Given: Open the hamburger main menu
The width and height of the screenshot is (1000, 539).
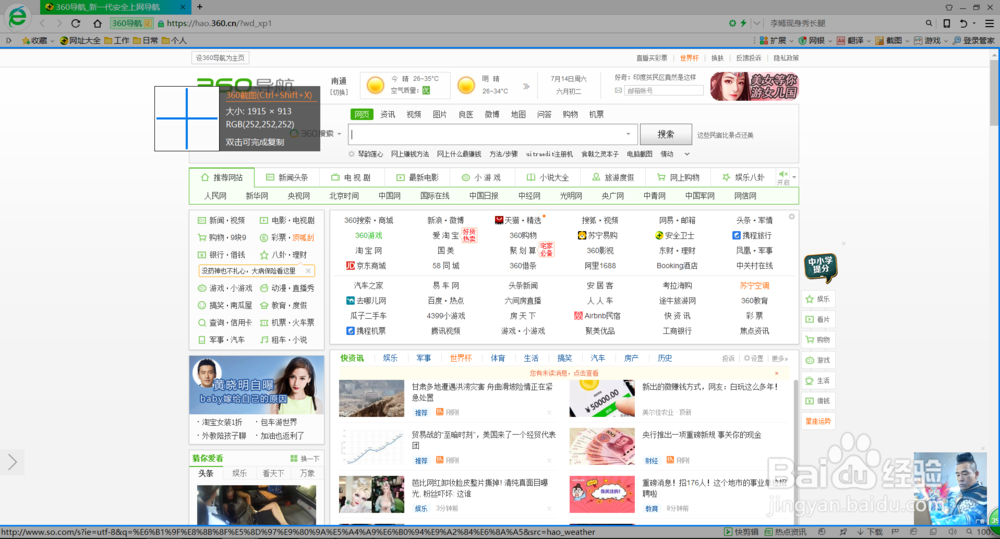Looking at the screenshot, I should tap(989, 23).
